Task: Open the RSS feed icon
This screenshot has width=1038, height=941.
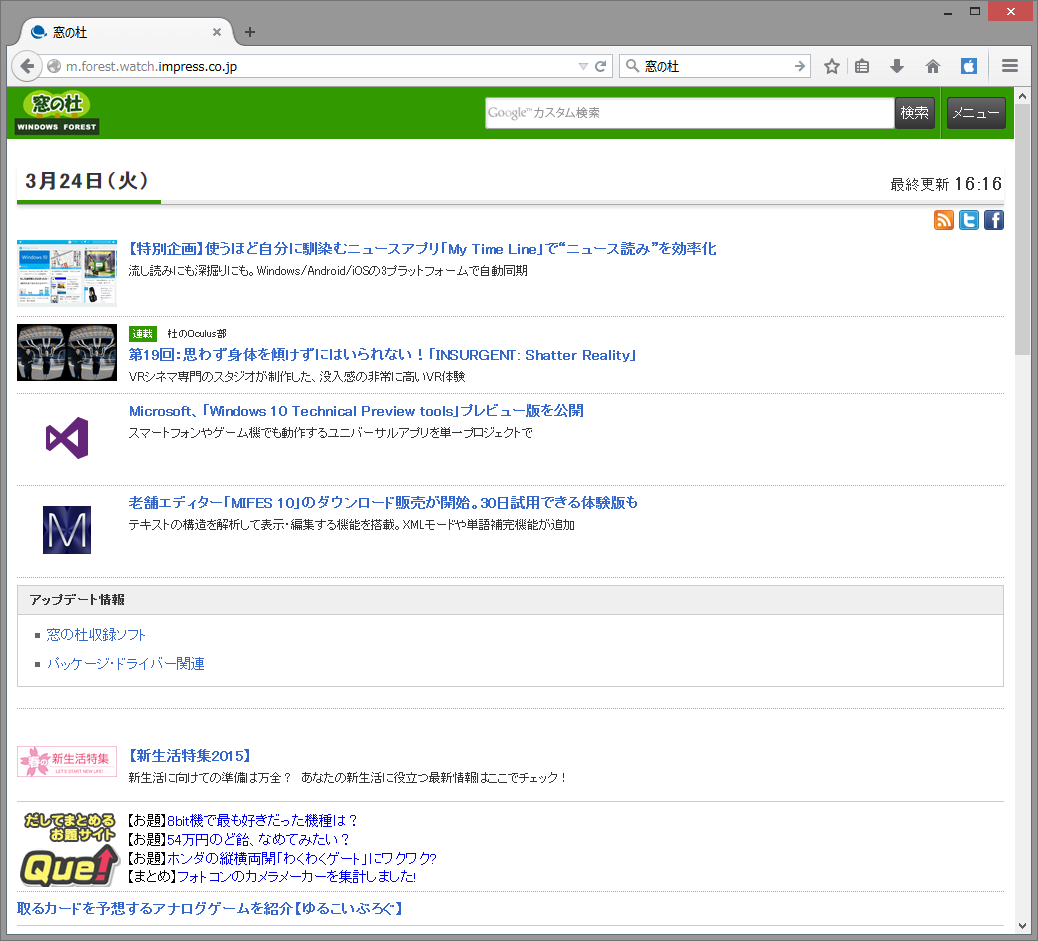Action: 943,220
